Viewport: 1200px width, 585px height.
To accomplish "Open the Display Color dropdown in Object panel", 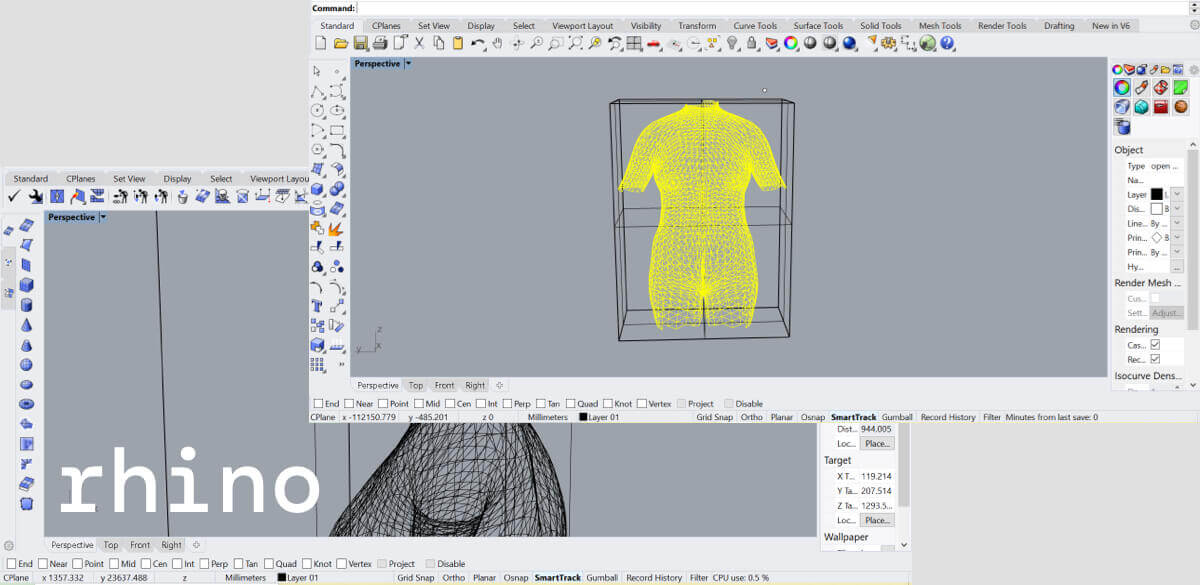I will coord(1177,209).
